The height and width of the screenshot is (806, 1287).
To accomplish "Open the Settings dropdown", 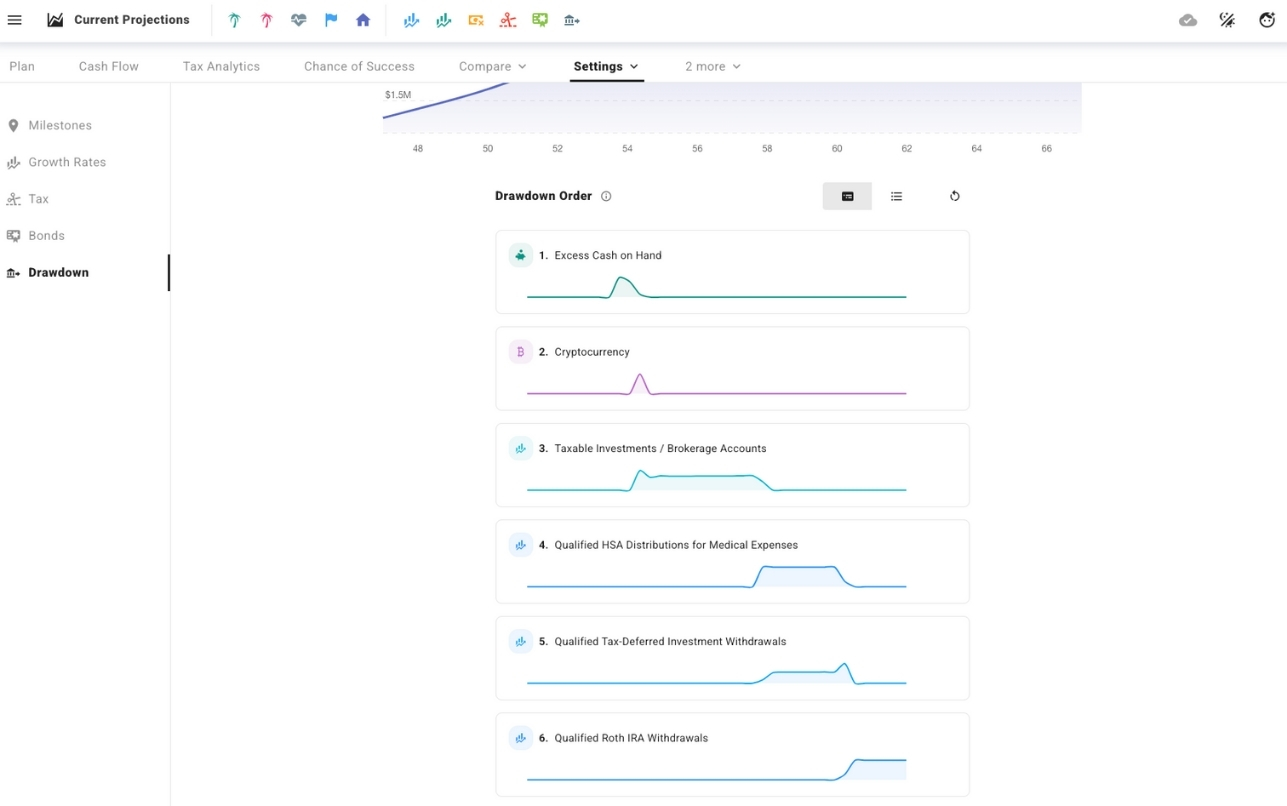I will click(606, 66).
